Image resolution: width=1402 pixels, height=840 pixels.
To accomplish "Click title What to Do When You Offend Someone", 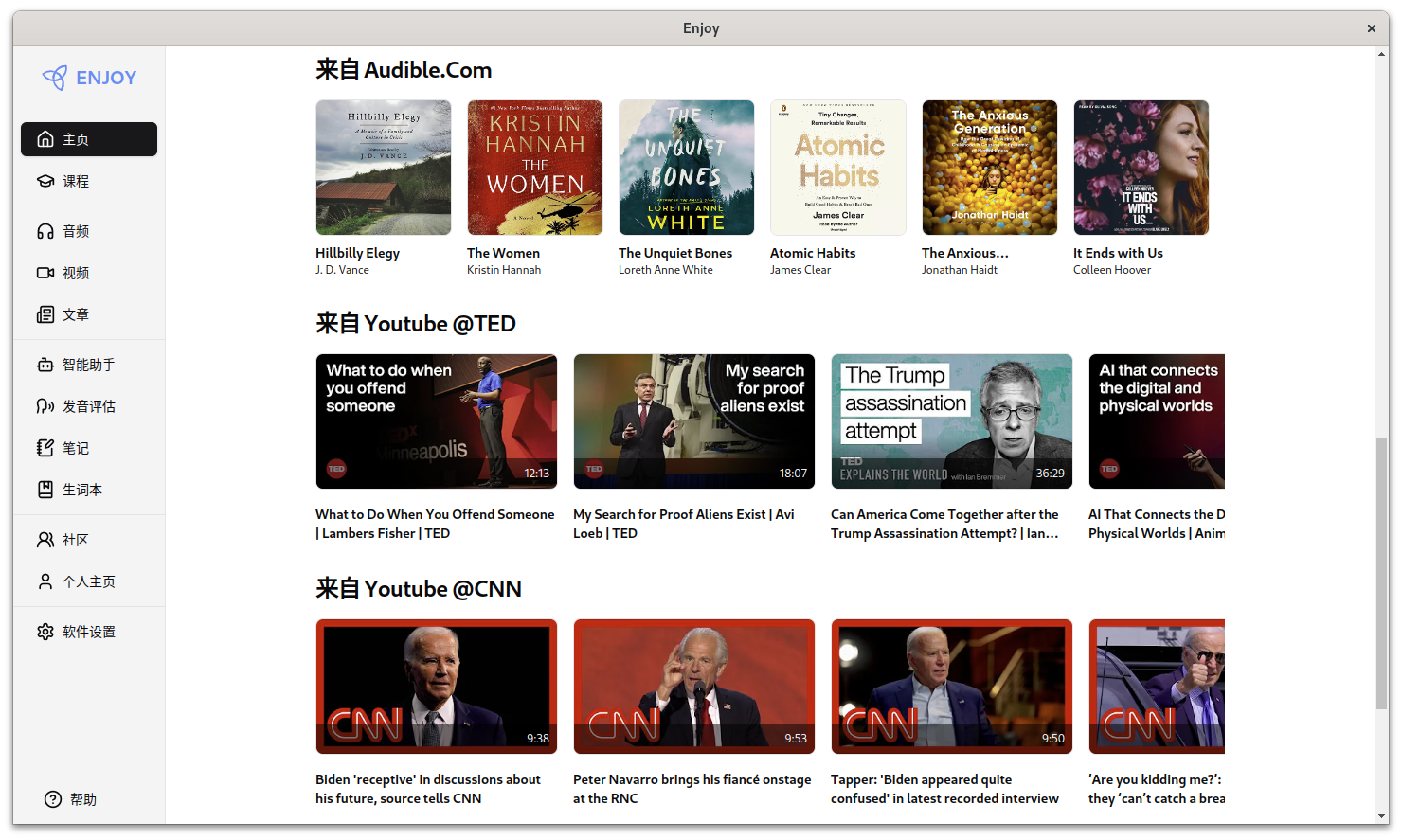I will coord(435,524).
